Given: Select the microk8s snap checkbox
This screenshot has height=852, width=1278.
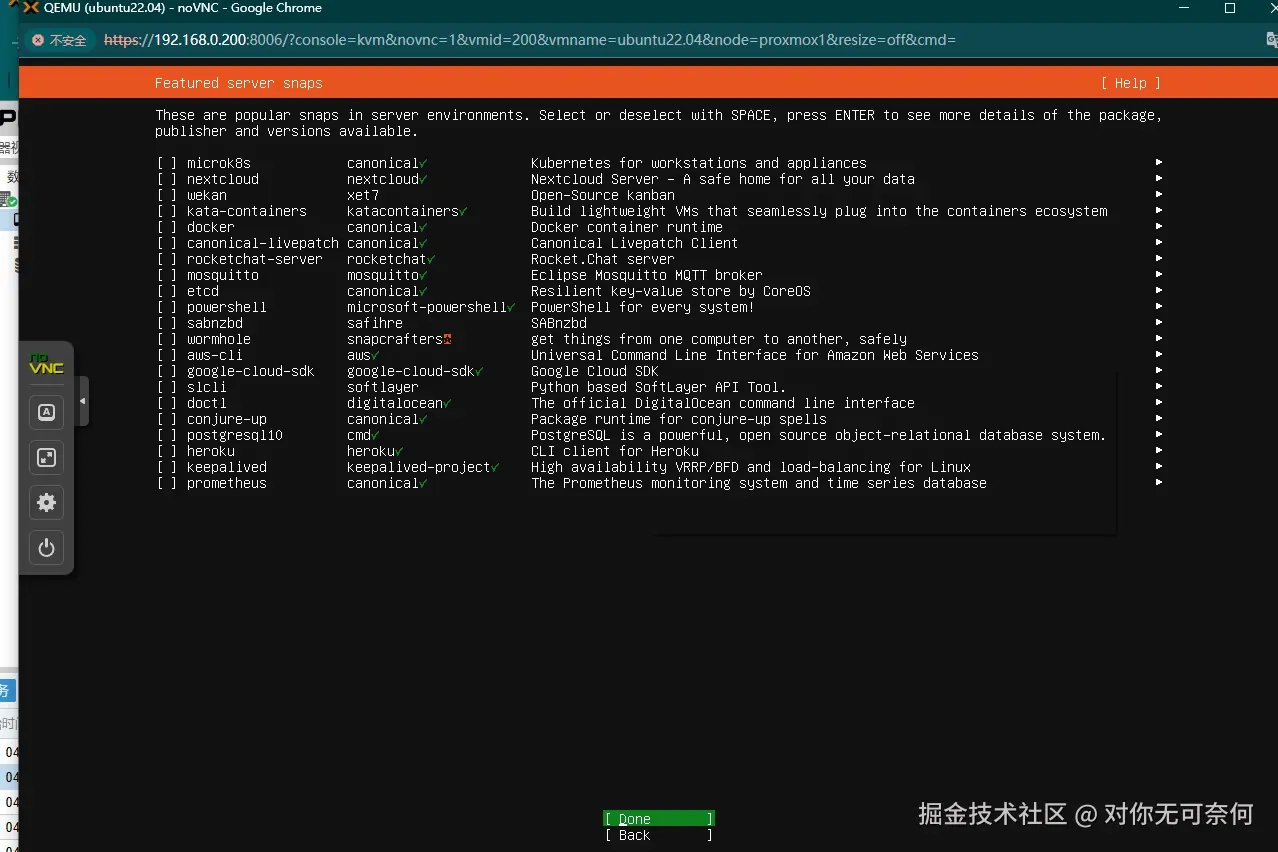Looking at the screenshot, I should pyautogui.click(x=166, y=163).
